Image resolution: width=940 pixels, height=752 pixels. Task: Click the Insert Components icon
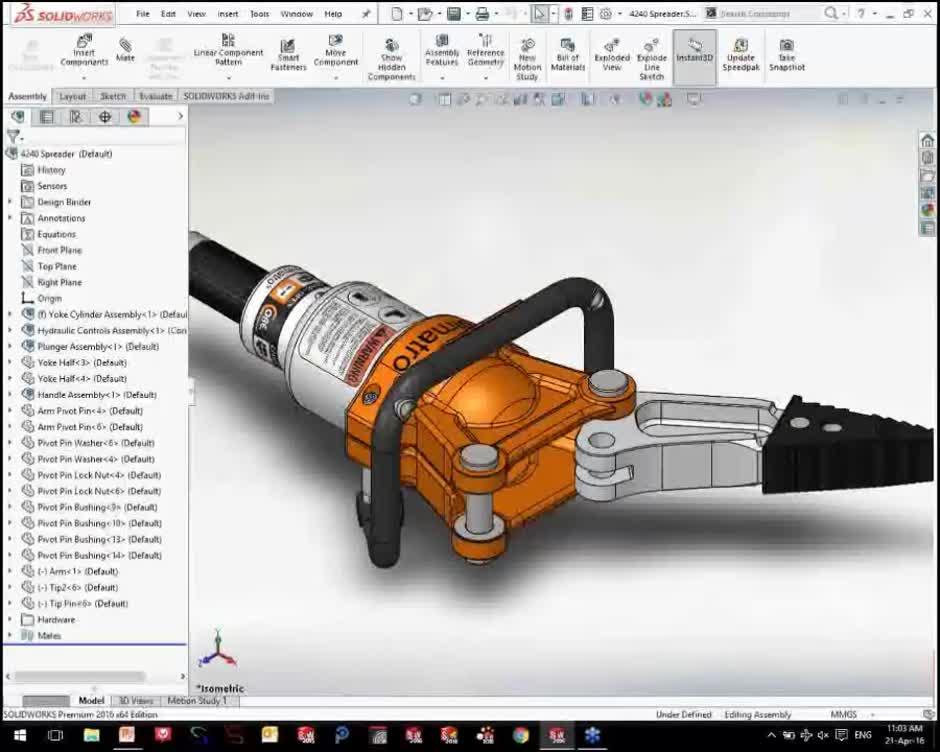(x=84, y=50)
